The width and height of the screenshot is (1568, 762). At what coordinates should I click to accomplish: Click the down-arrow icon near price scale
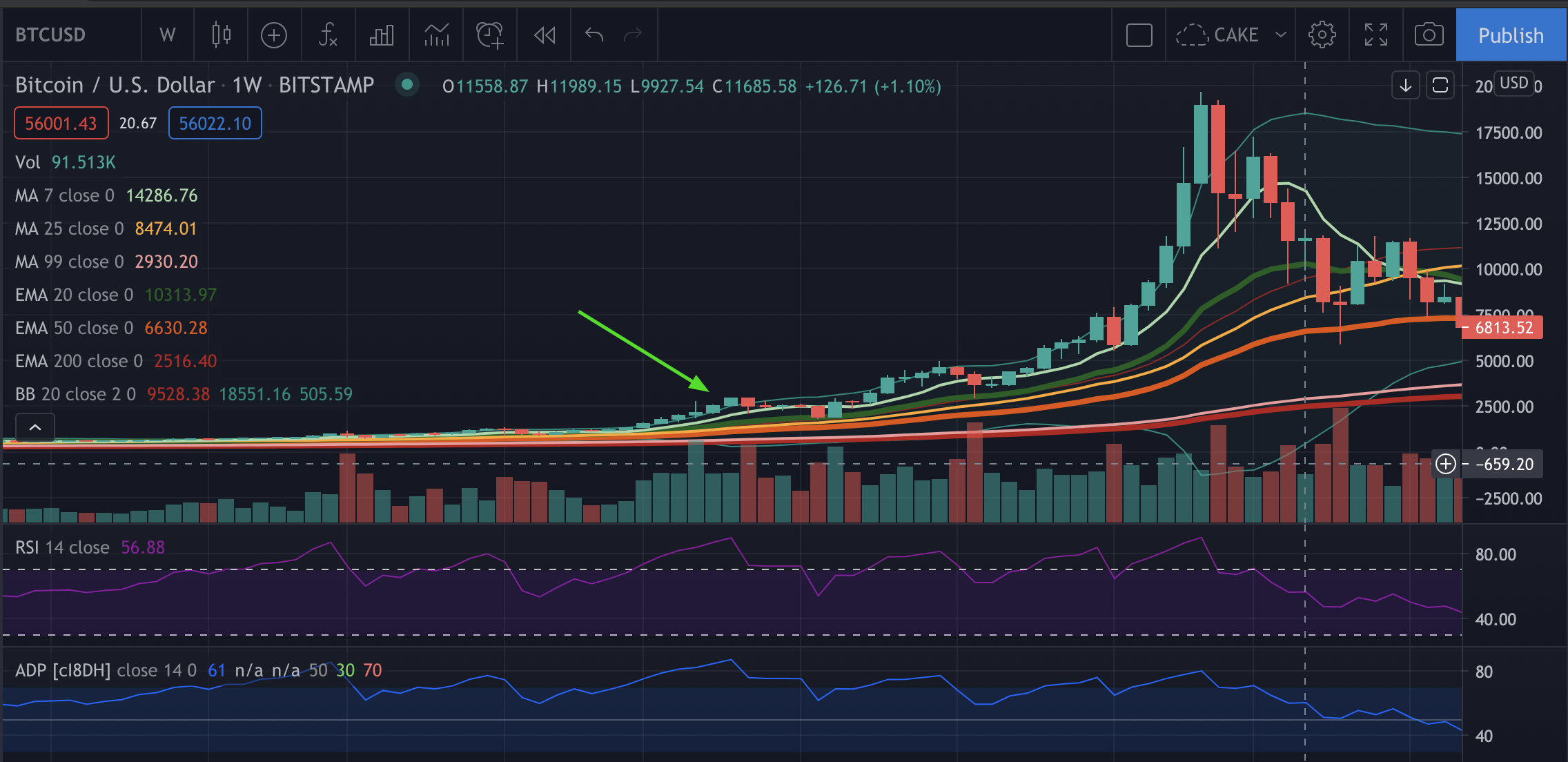point(1406,86)
